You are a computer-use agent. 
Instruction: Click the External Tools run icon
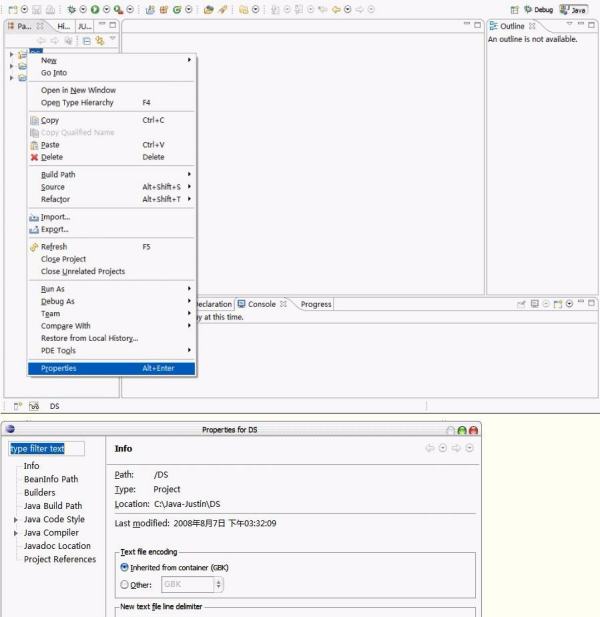click(118, 9)
